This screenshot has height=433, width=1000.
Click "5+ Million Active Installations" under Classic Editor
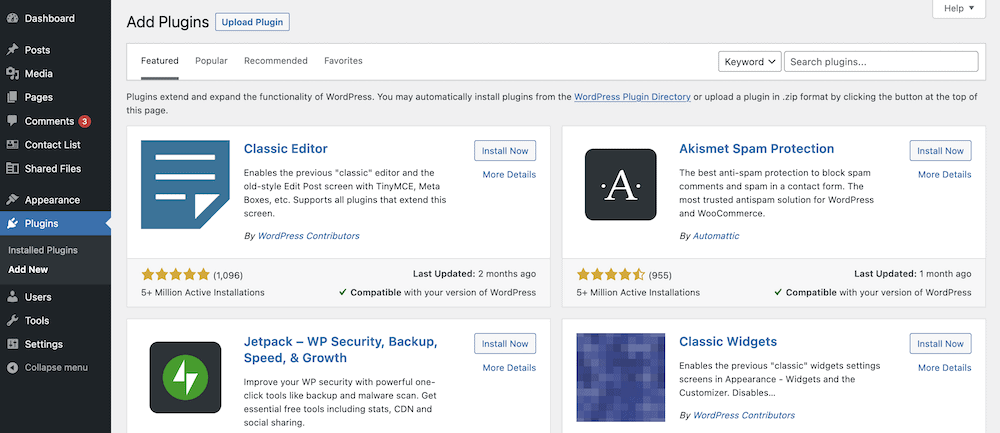203,293
